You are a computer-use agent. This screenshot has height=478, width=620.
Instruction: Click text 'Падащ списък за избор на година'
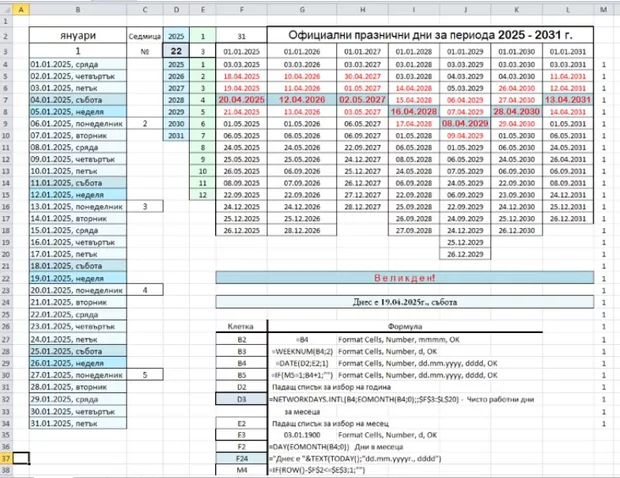tap(331, 387)
